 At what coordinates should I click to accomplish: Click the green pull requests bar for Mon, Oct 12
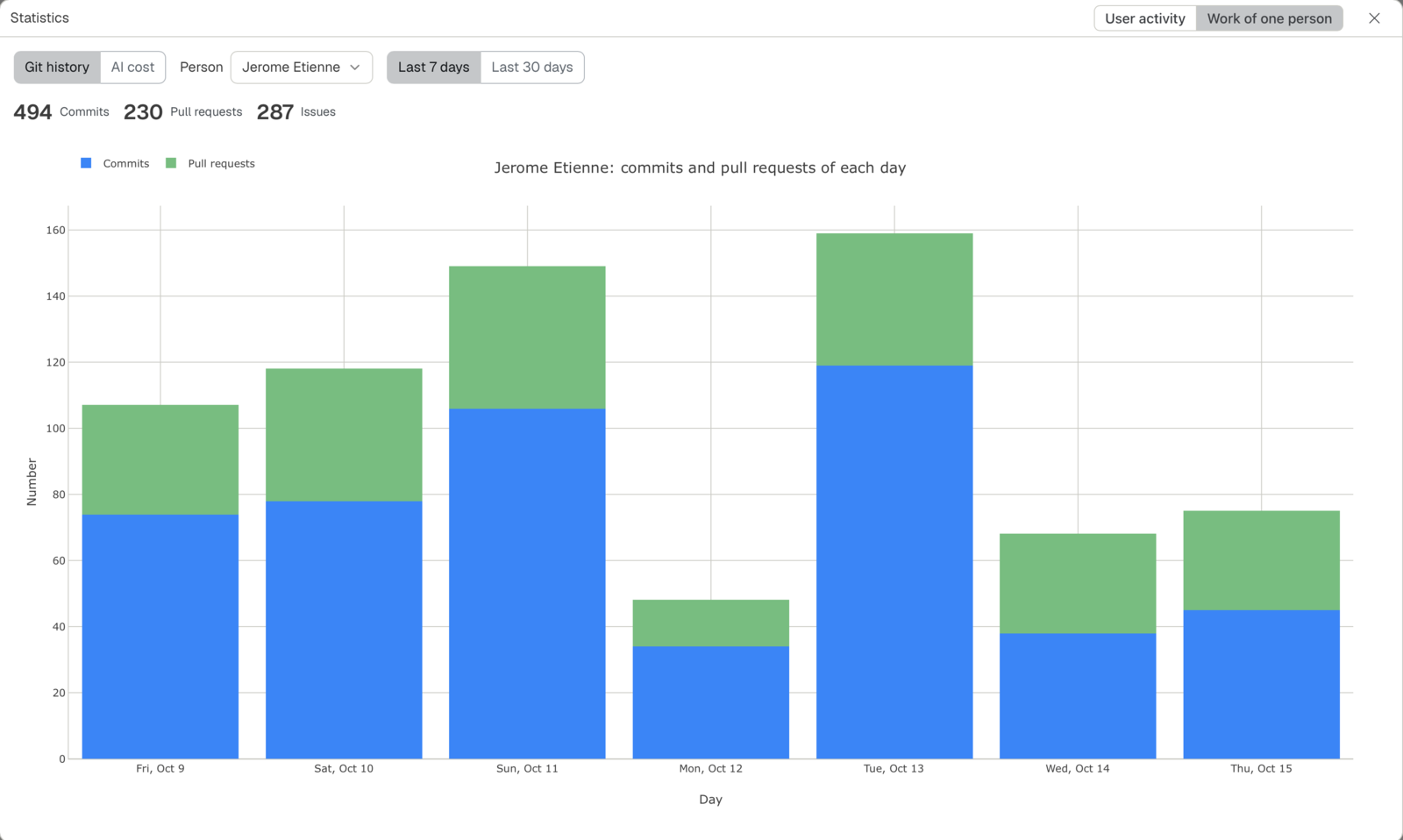711,623
